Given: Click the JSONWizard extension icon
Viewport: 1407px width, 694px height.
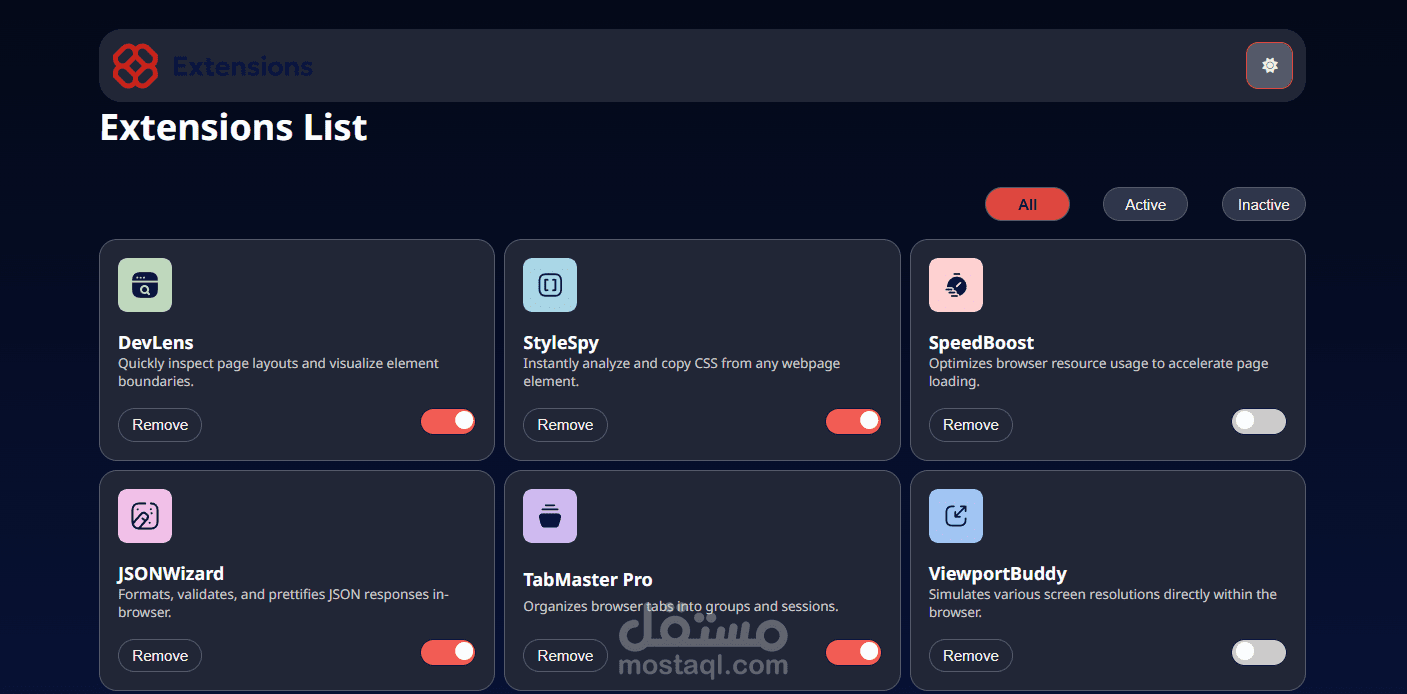Looking at the screenshot, I should pos(145,516).
